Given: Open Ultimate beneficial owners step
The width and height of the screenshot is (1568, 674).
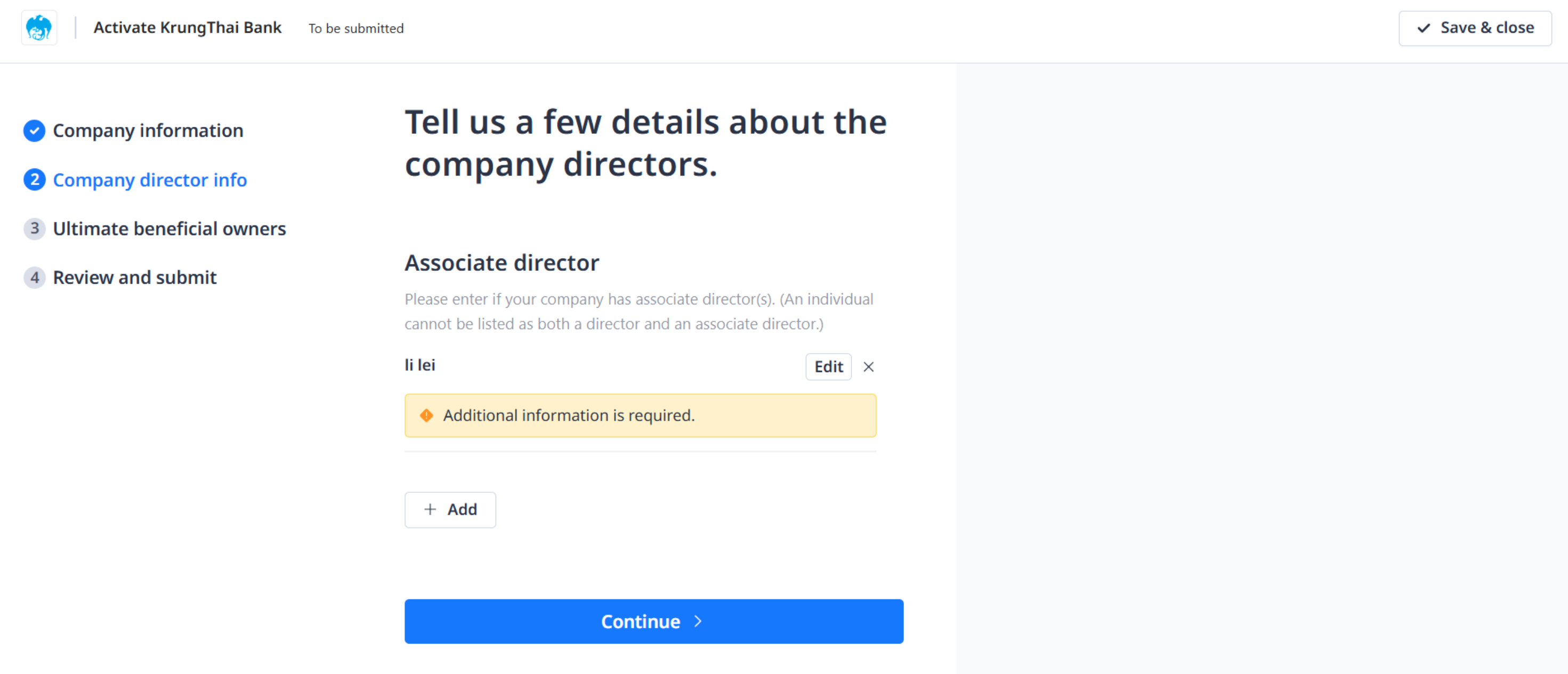Looking at the screenshot, I should (x=169, y=228).
